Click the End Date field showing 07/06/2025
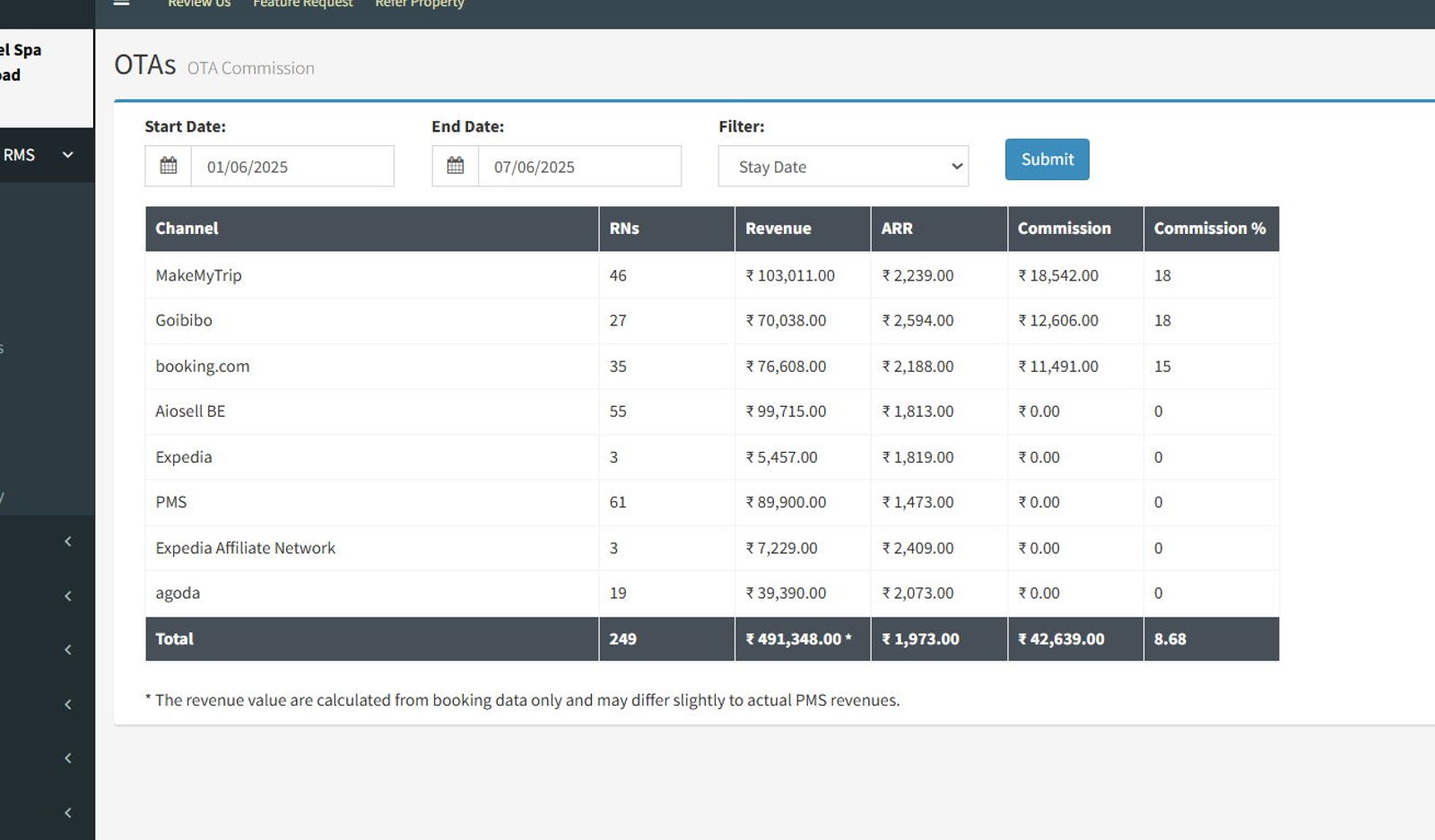The height and width of the screenshot is (840, 1435). tap(579, 166)
